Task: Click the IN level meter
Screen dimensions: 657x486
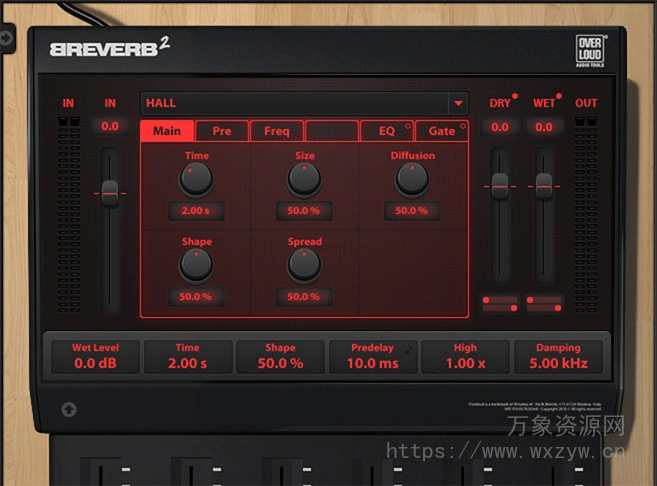Action: 69,215
